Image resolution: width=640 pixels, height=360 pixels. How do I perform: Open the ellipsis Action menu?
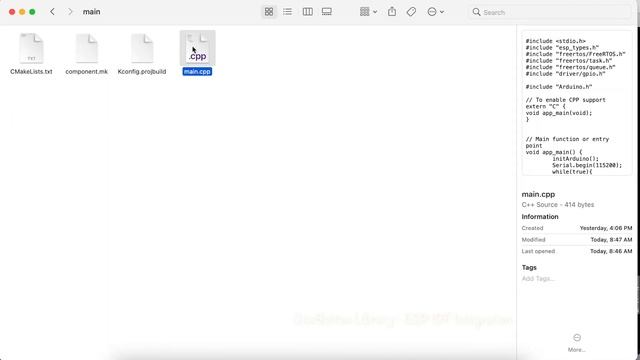(x=436, y=12)
